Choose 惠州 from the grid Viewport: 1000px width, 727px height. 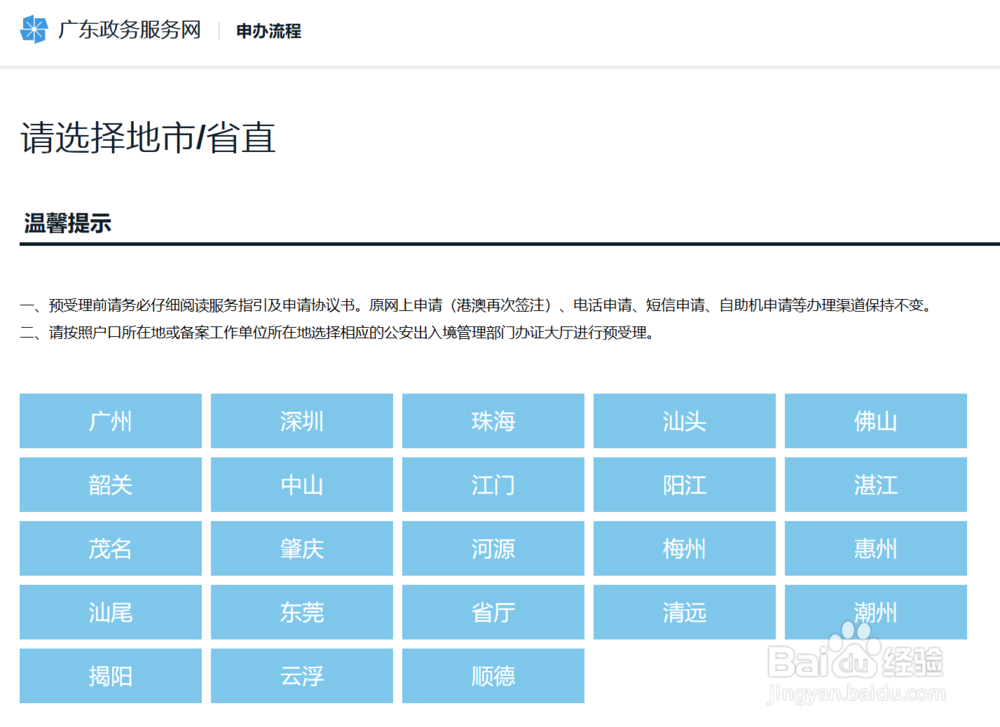[x=876, y=548]
